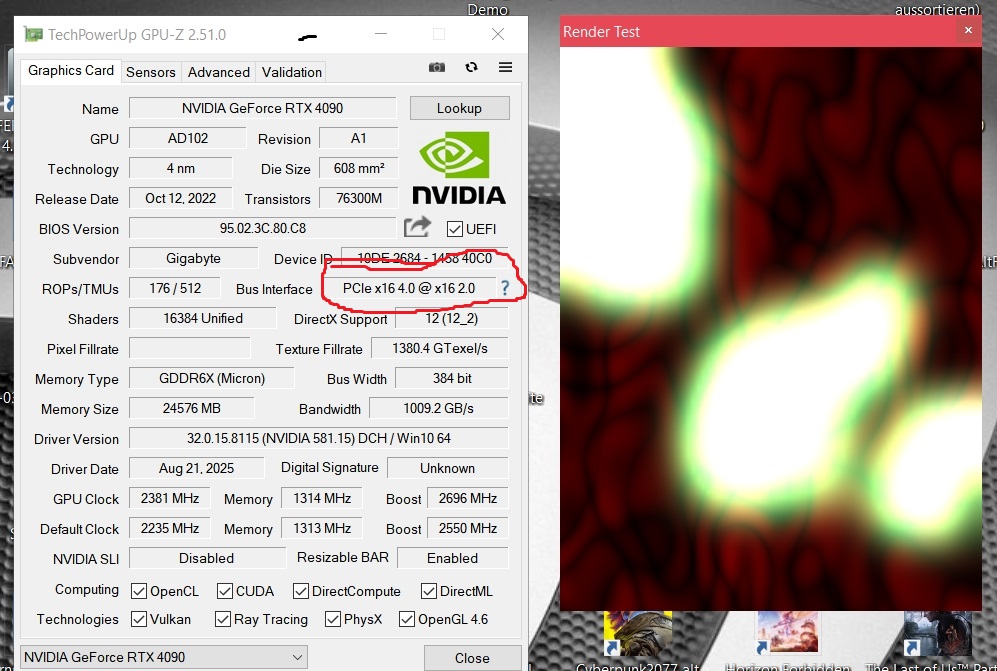Open The Last of Us desktop shortcut
This screenshot has width=997, height=671.
[x=930, y=641]
